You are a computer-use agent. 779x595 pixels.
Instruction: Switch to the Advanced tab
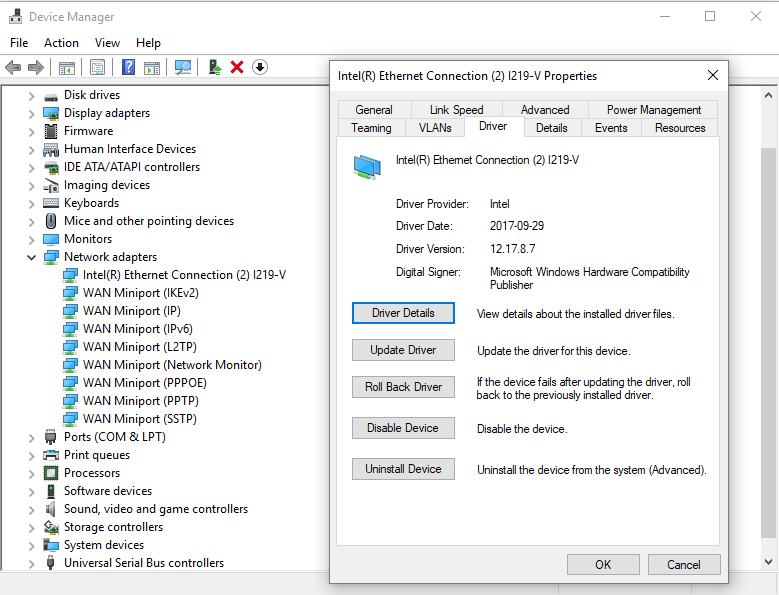tap(545, 110)
